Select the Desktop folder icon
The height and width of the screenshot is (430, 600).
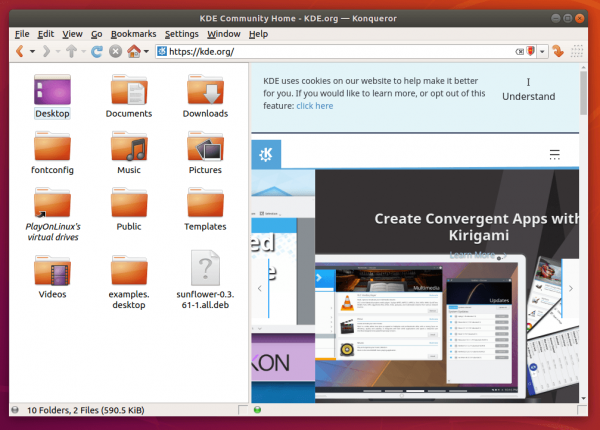click(52, 90)
